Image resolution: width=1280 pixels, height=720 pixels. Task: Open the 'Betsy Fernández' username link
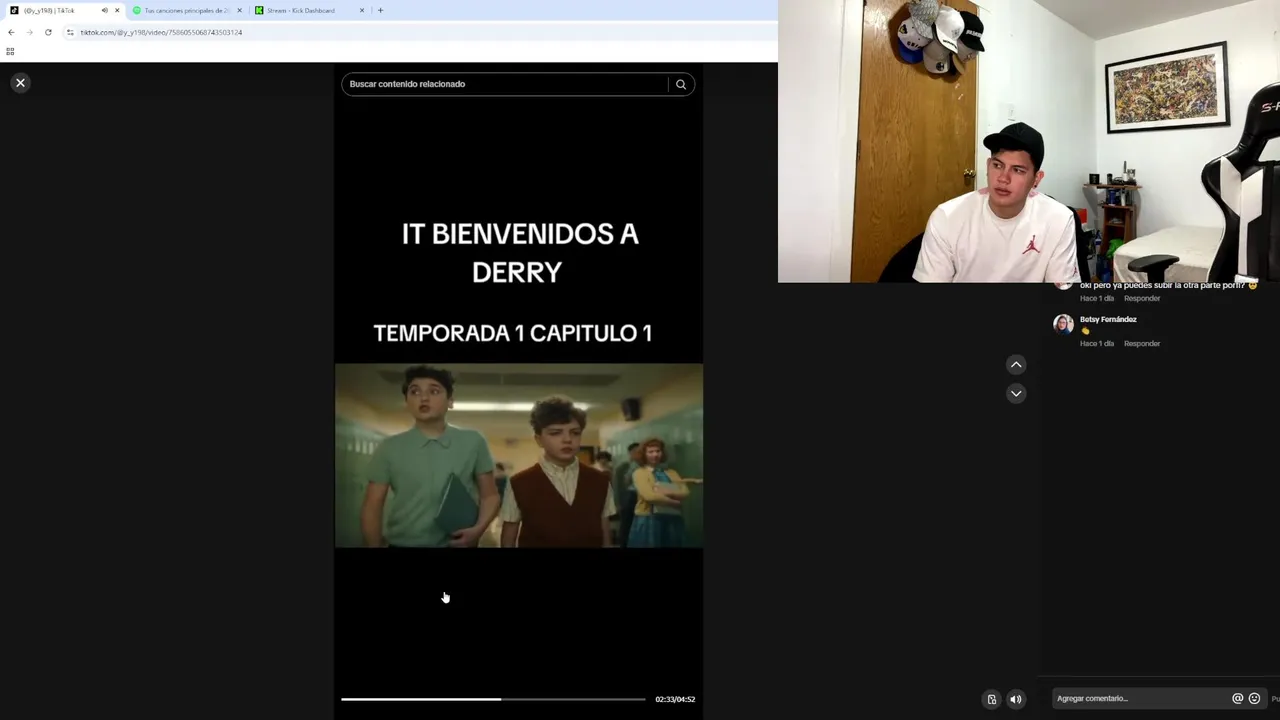click(1108, 319)
